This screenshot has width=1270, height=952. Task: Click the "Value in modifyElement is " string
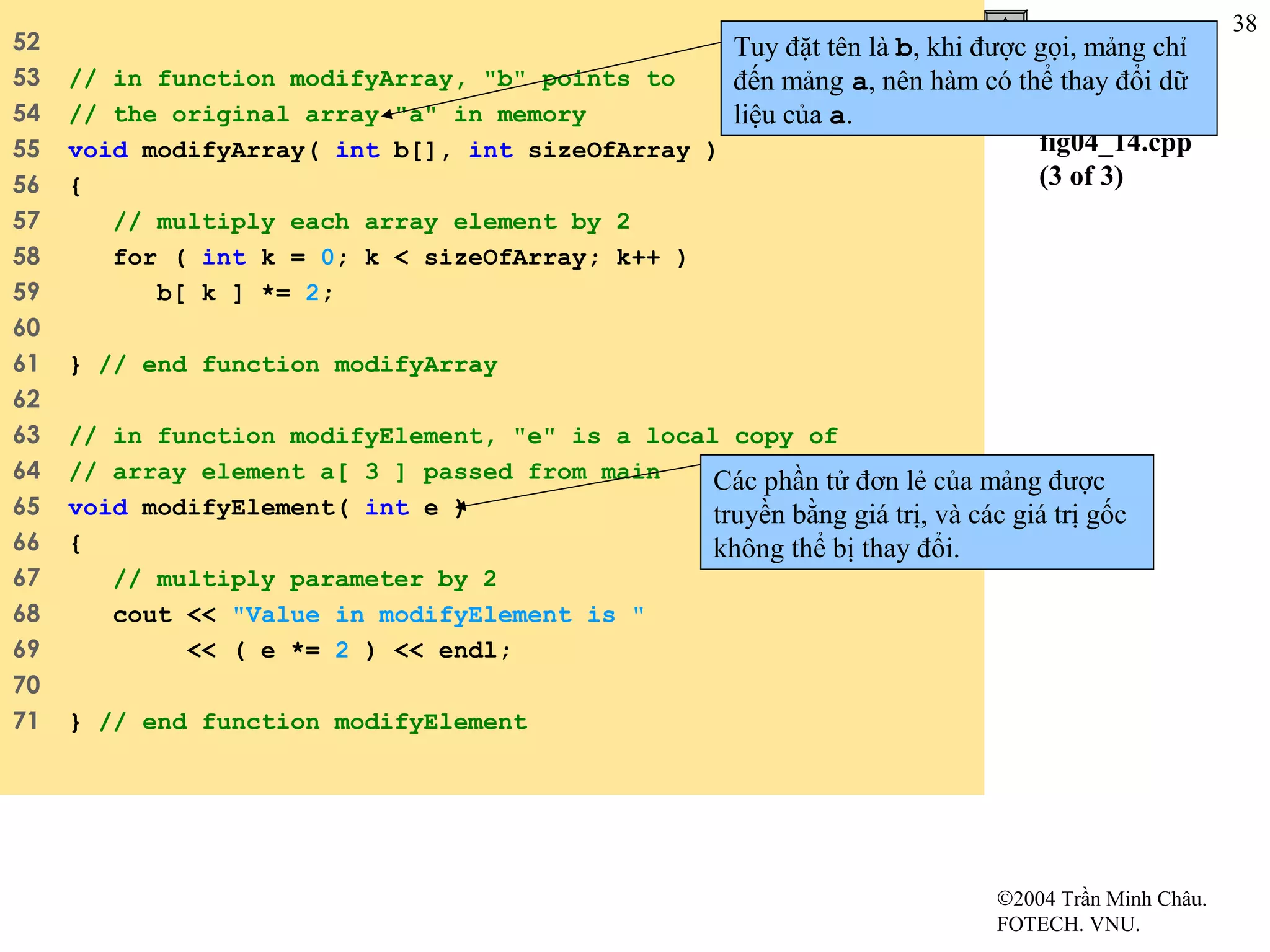click(438, 615)
